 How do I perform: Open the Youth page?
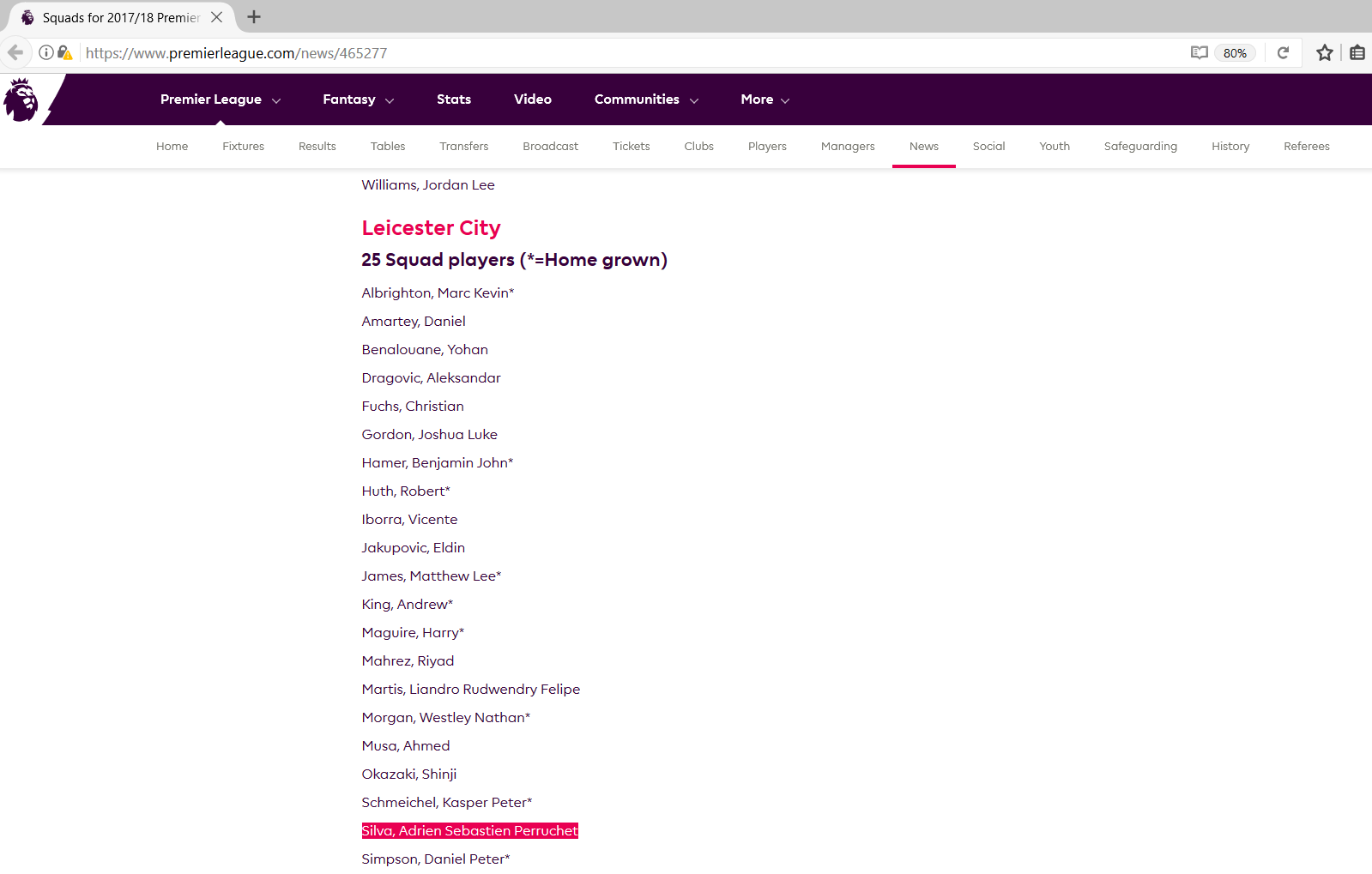tap(1055, 147)
